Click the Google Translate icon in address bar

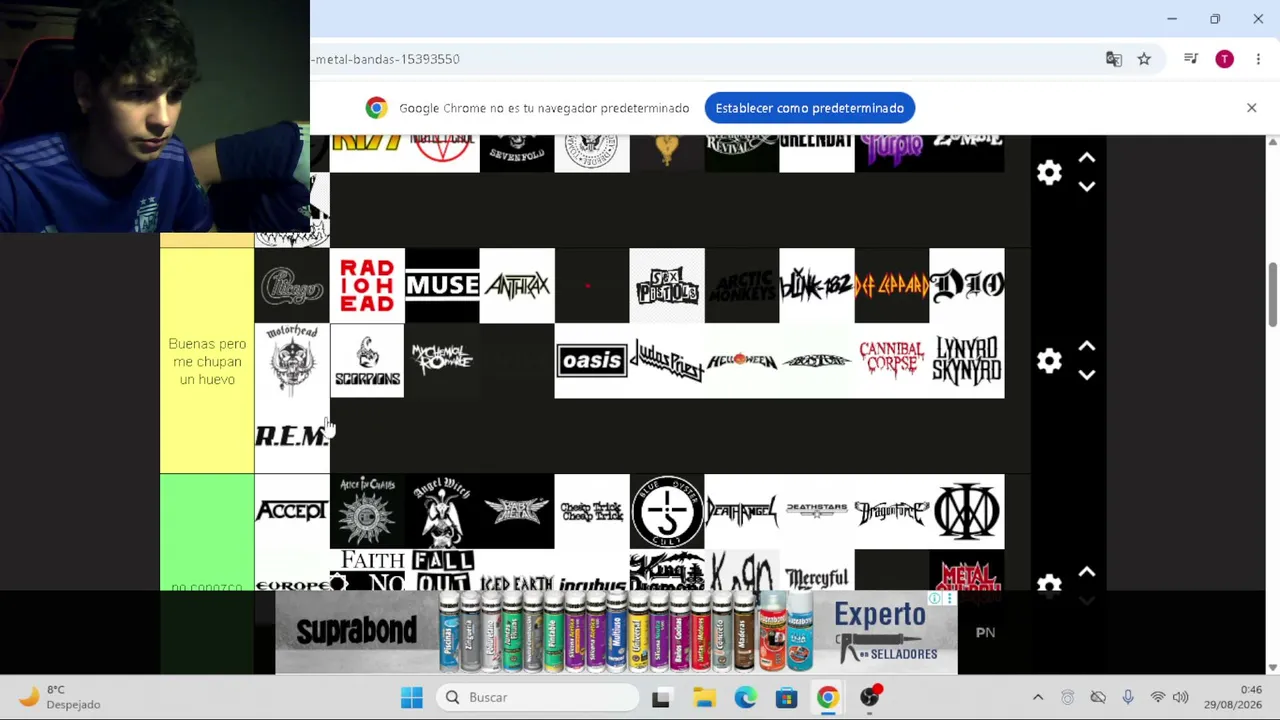(x=1113, y=59)
